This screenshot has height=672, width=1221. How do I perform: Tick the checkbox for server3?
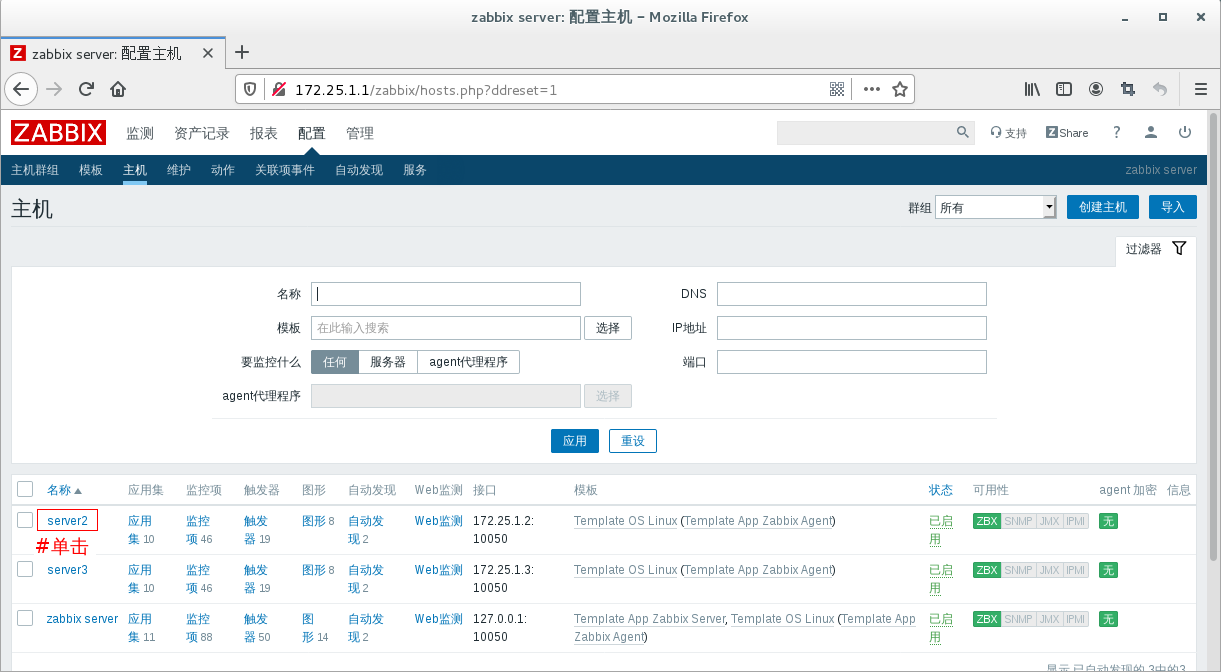[25, 569]
